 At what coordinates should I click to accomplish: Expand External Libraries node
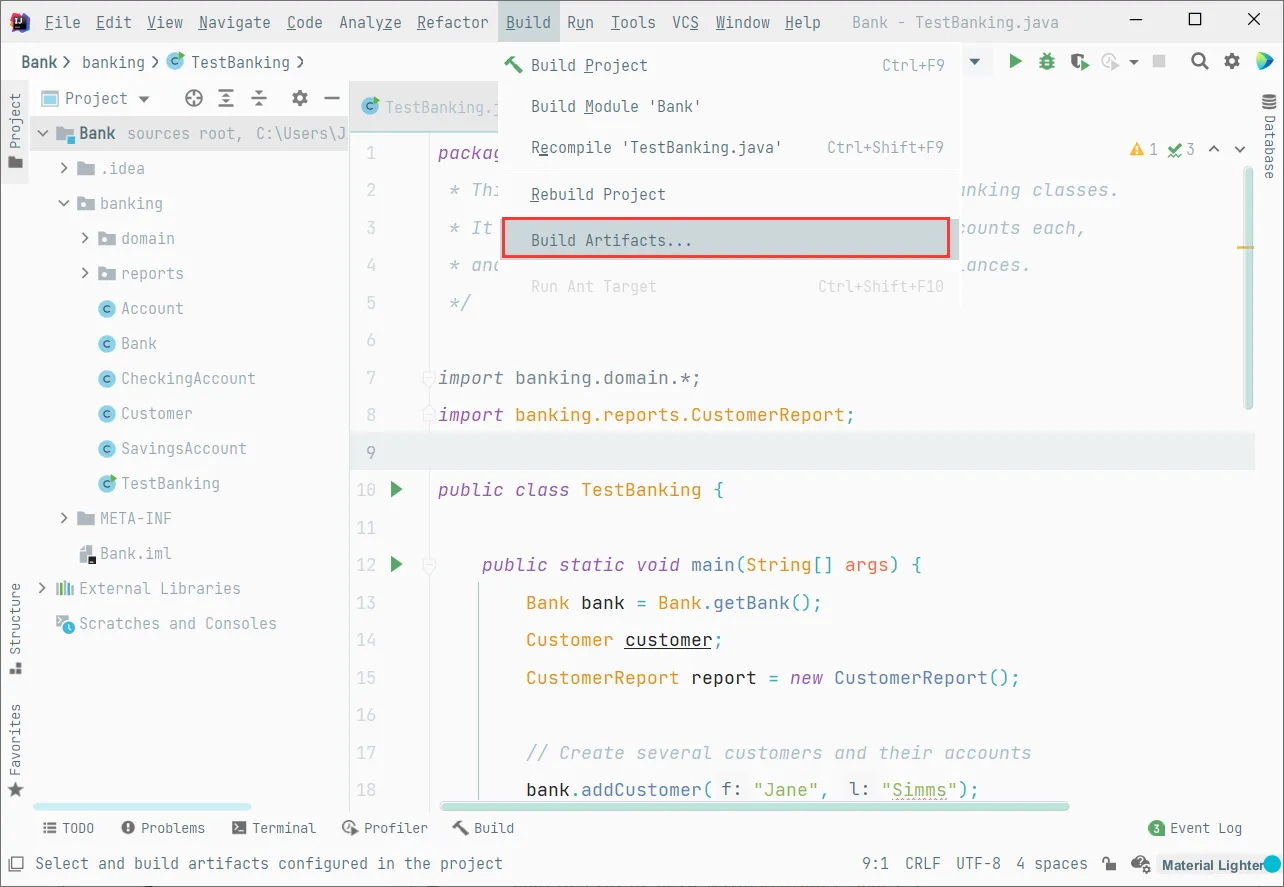43,588
